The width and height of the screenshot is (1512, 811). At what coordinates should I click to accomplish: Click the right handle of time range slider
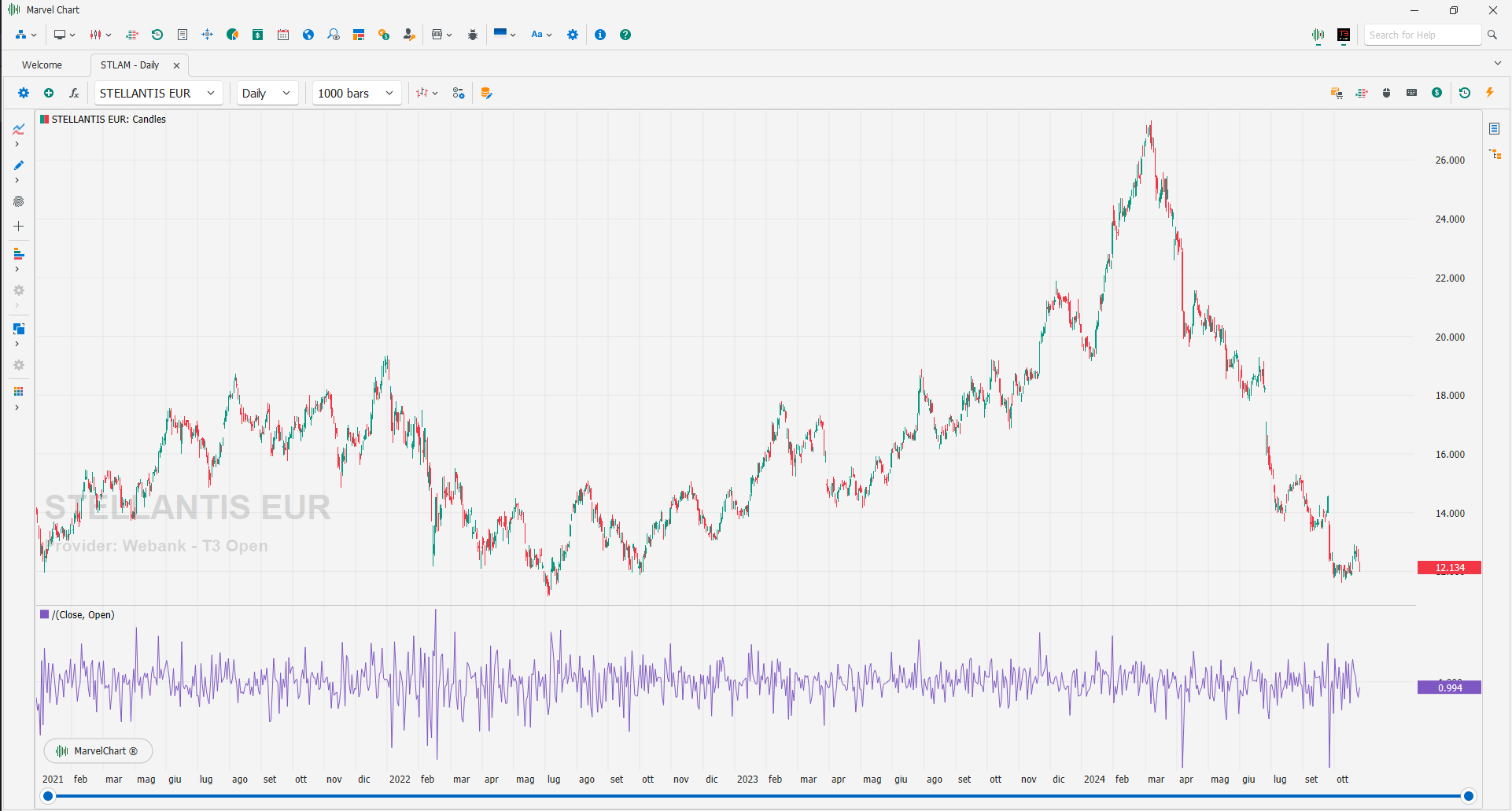pyautogui.click(x=1468, y=796)
